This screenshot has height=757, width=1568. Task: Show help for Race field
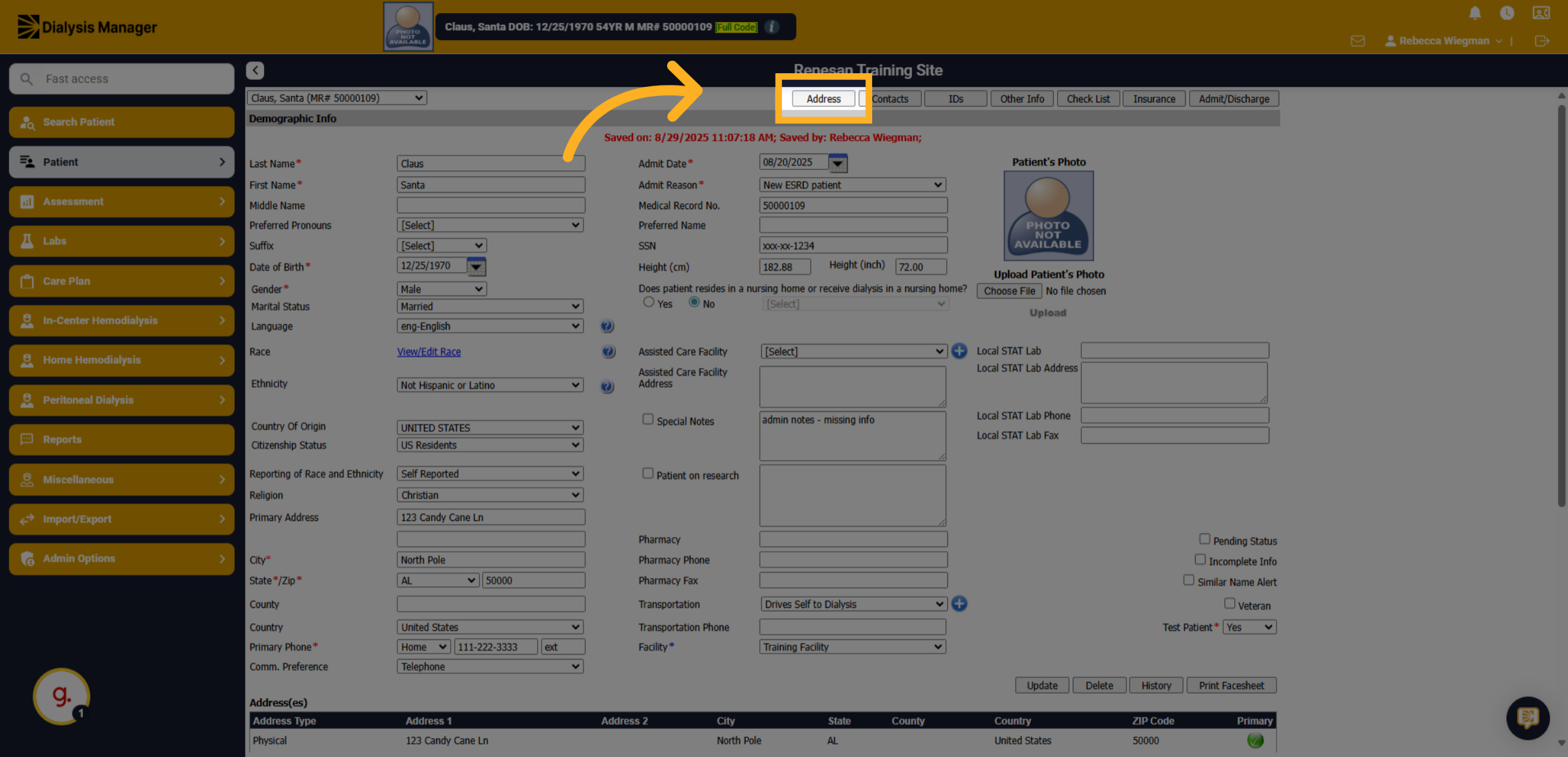pyautogui.click(x=608, y=352)
